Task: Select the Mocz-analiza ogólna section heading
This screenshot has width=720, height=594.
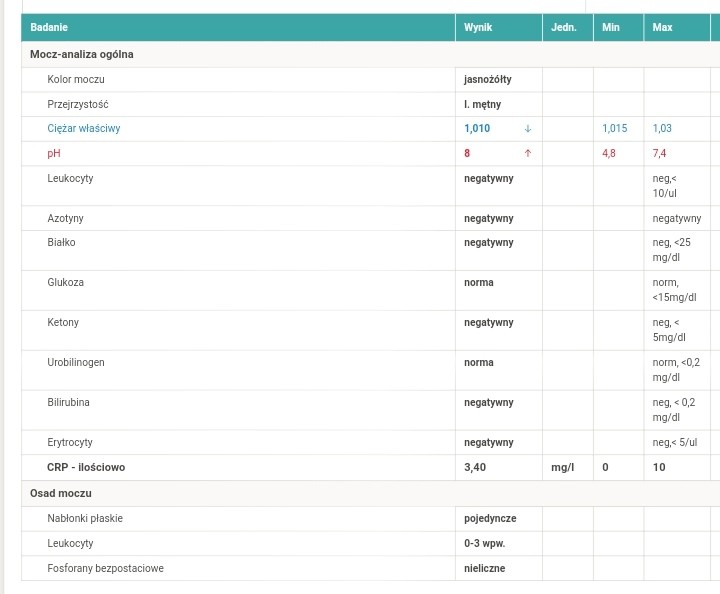Action: (x=82, y=54)
